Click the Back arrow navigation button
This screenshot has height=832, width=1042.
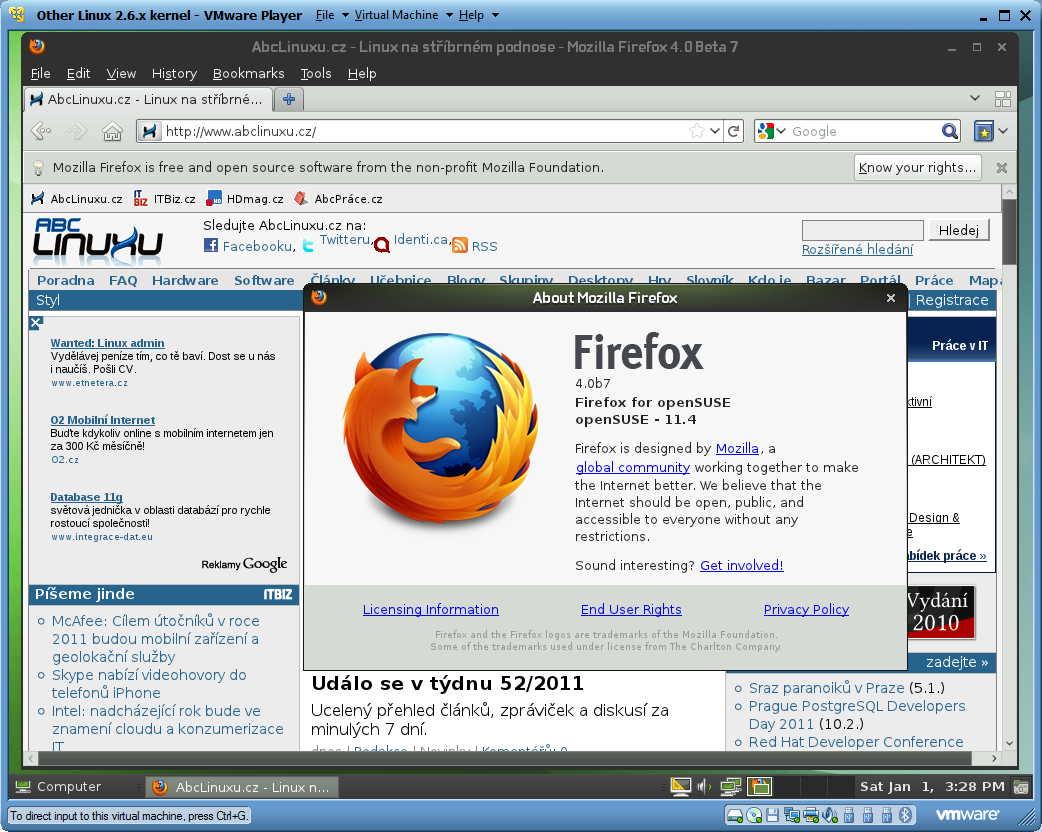pyautogui.click(x=41, y=131)
